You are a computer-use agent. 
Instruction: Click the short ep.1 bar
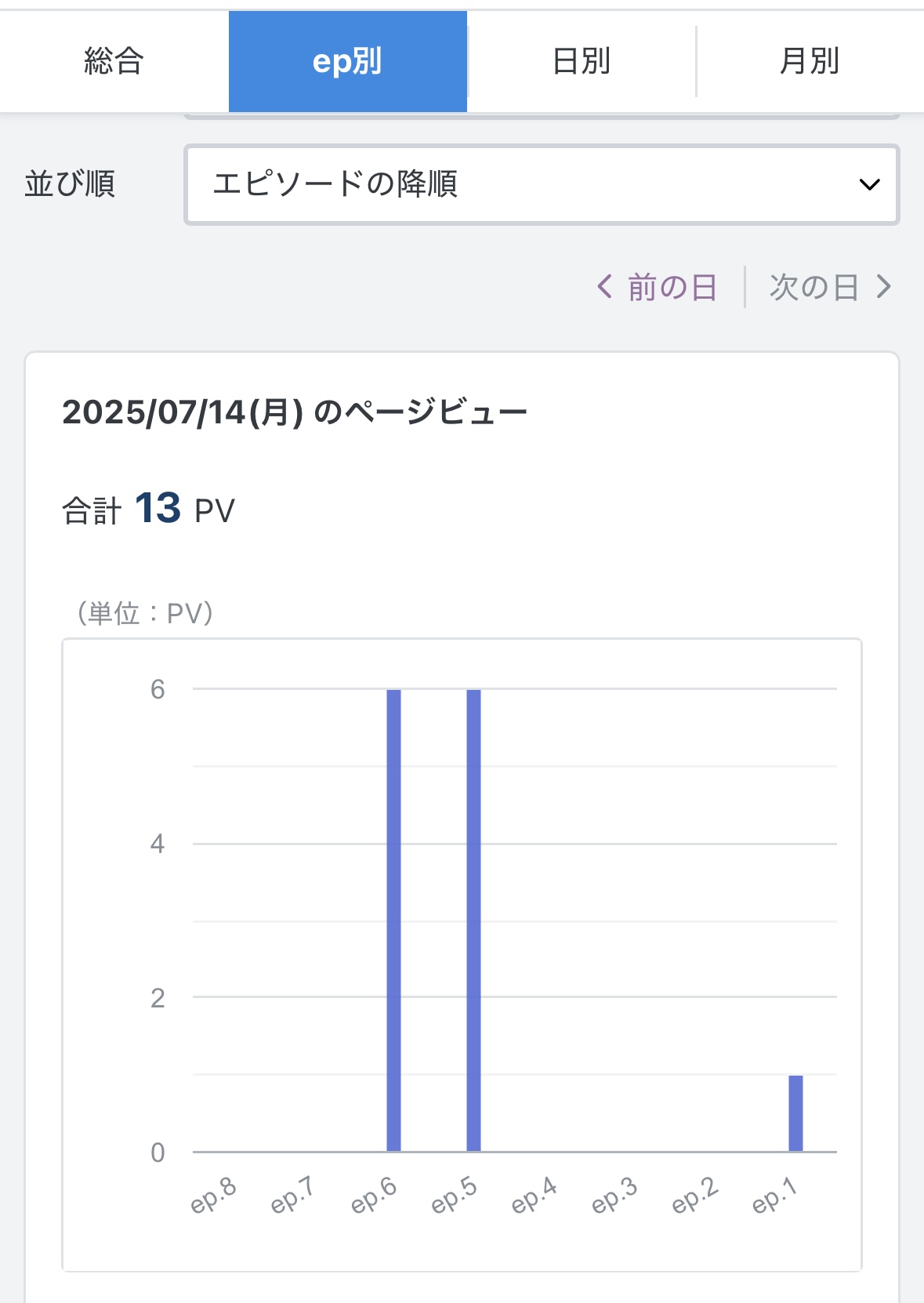795,1113
